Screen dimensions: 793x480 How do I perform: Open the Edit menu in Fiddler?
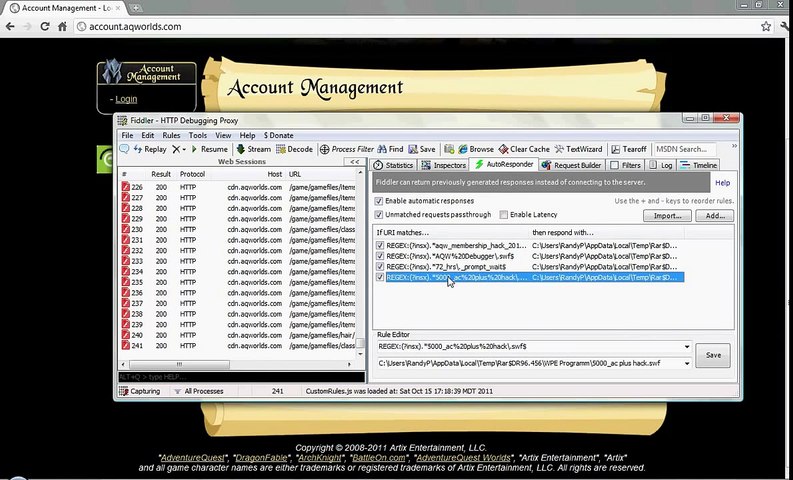click(148, 136)
